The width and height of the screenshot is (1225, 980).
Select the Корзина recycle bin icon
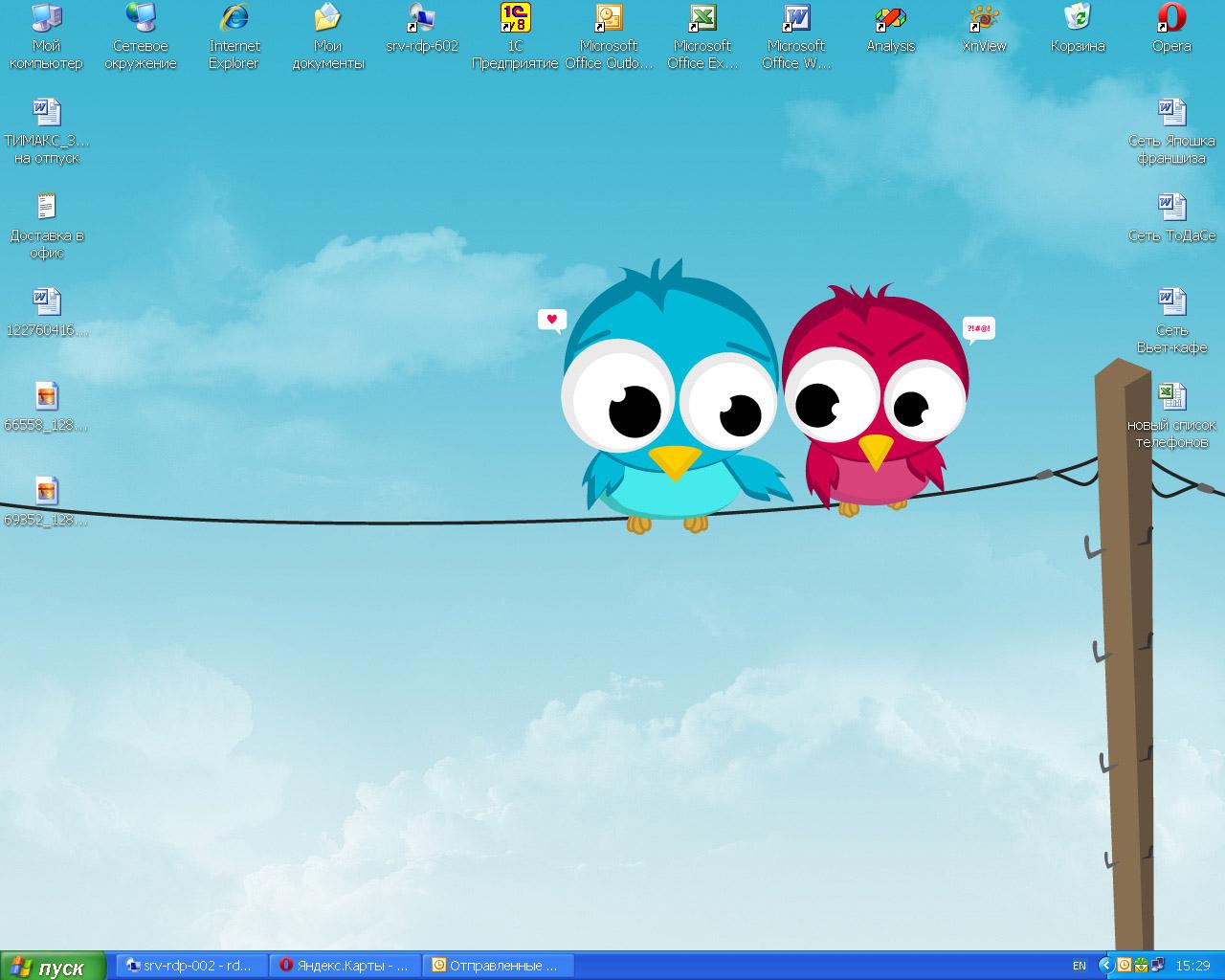click(x=1078, y=19)
